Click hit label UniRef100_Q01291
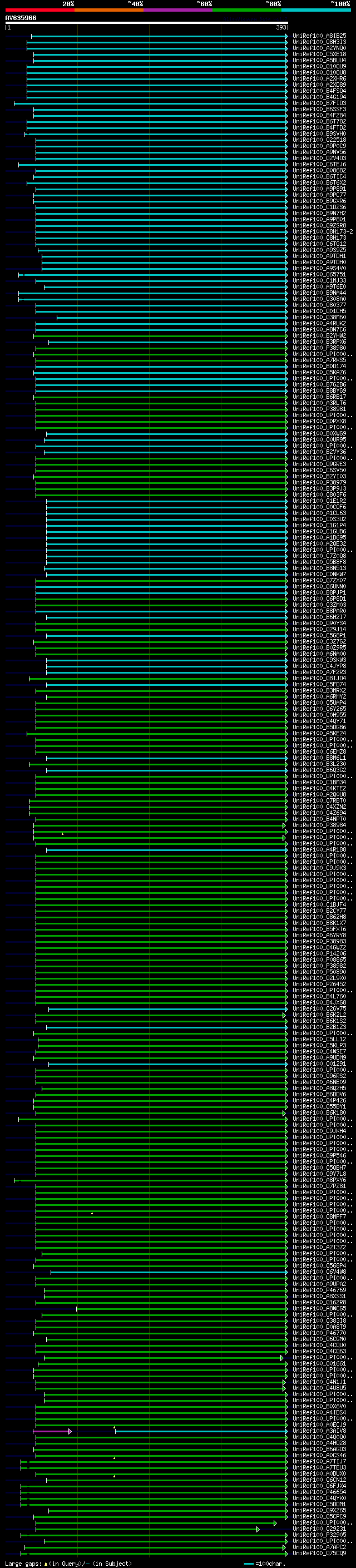 click(x=319, y=1064)
